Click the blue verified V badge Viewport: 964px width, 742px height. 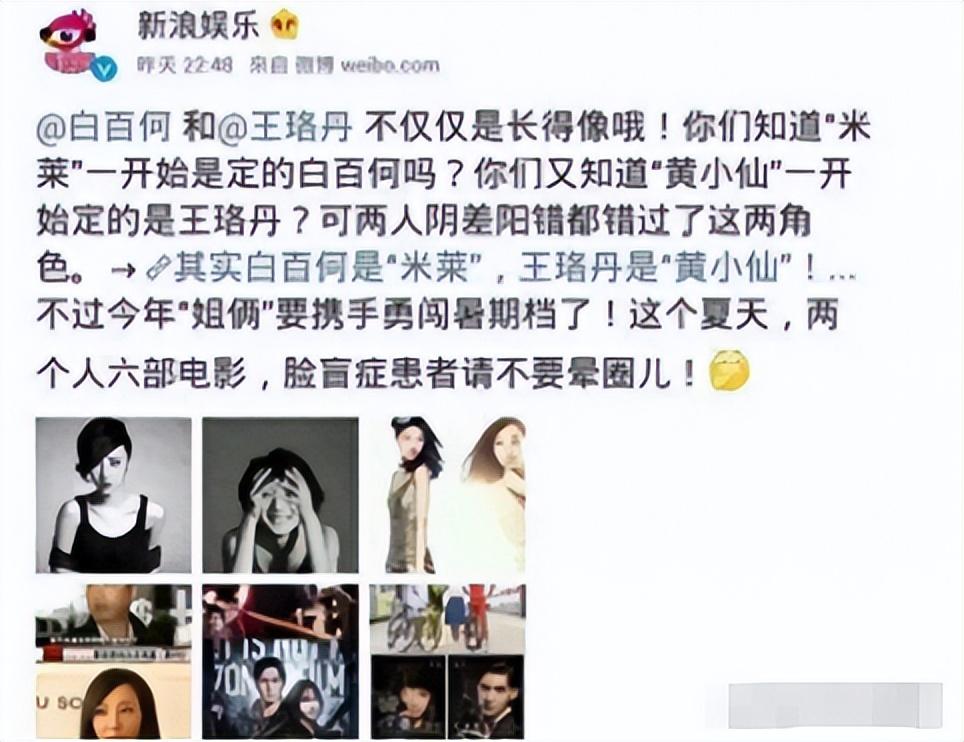click(x=105, y=68)
